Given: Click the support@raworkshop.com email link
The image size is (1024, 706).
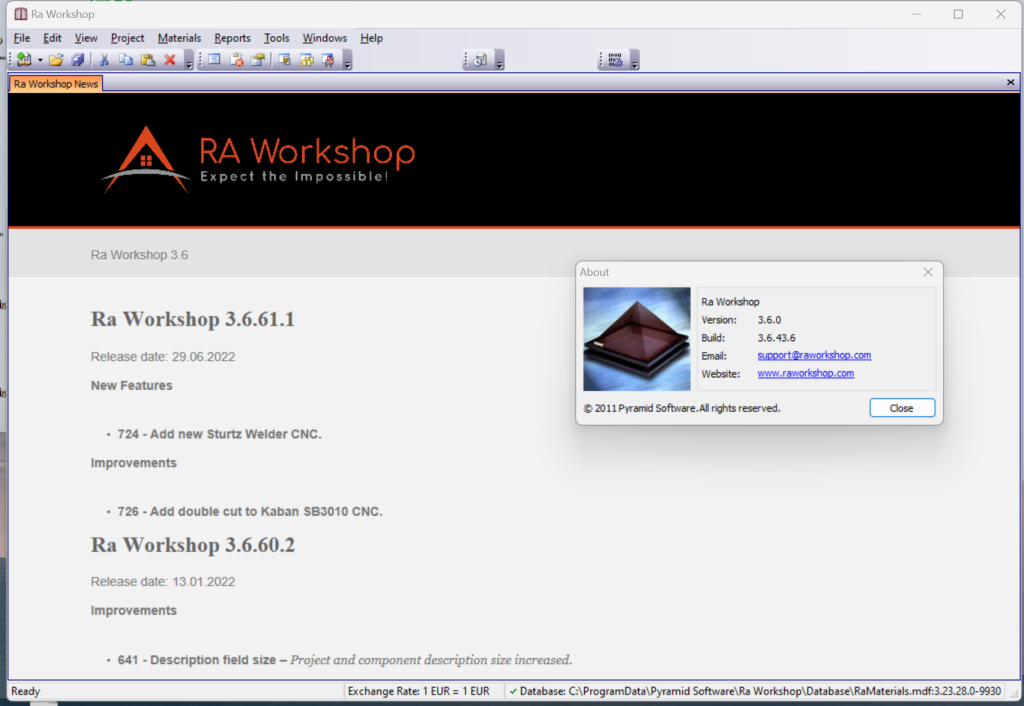Looking at the screenshot, I should (813, 355).
